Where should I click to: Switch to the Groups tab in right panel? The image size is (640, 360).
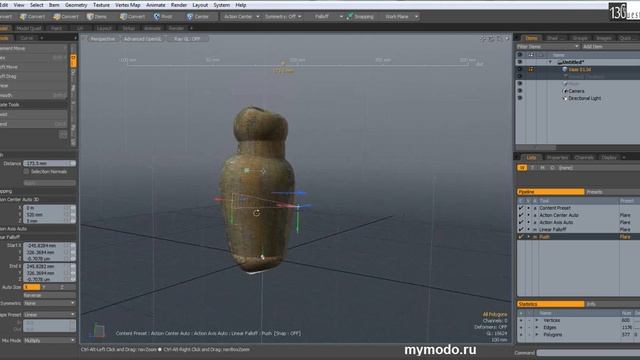coord(580,38)
